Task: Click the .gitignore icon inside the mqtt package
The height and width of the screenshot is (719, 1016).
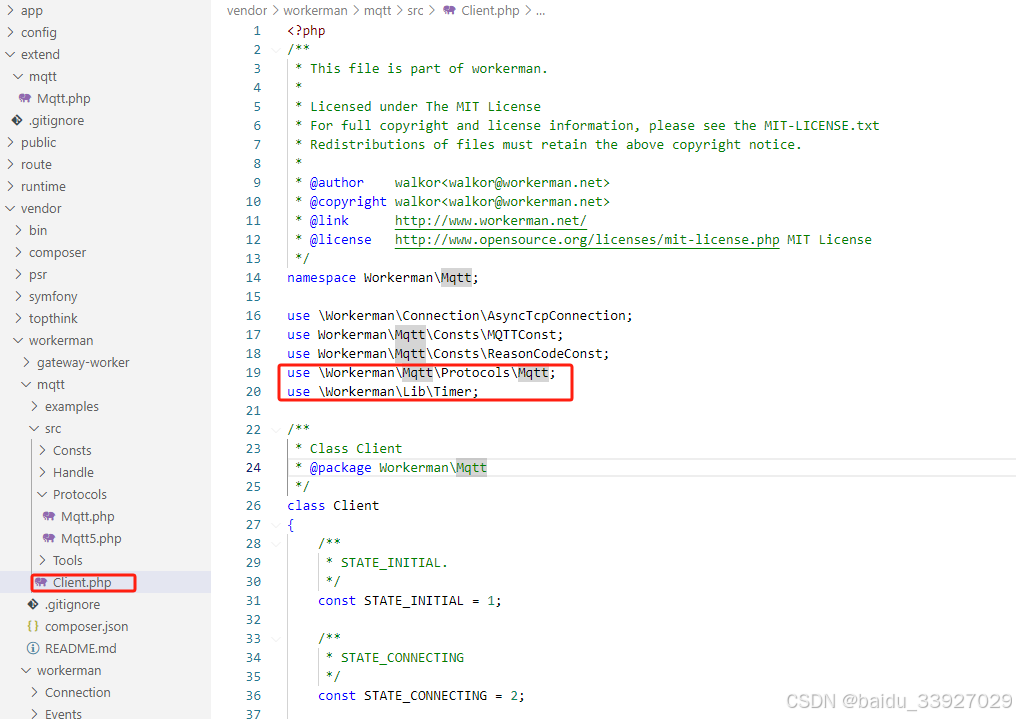Action: (x=34, y=604)
